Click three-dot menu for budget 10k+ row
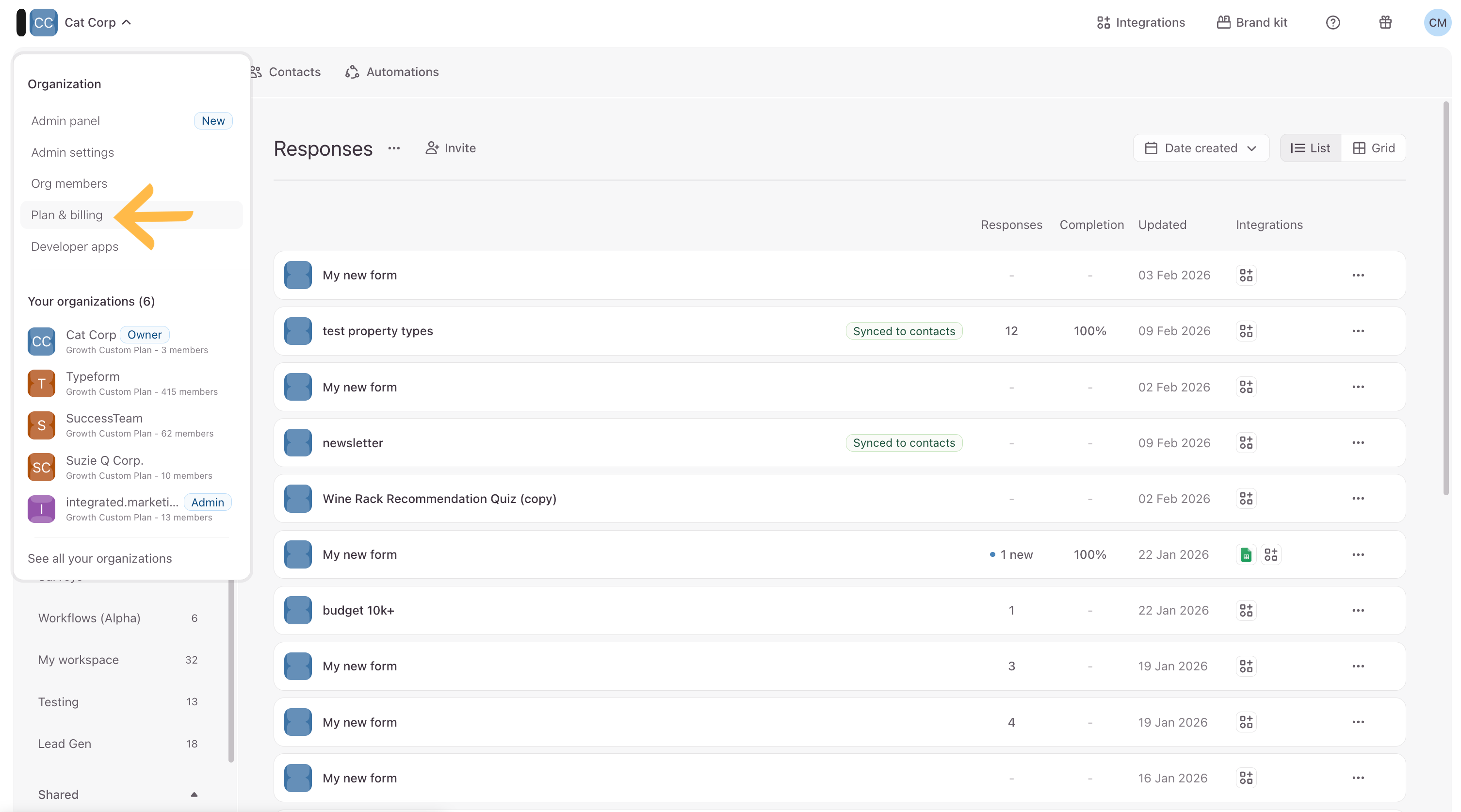Screen dimensions: 1461x812 point(1357,611)
